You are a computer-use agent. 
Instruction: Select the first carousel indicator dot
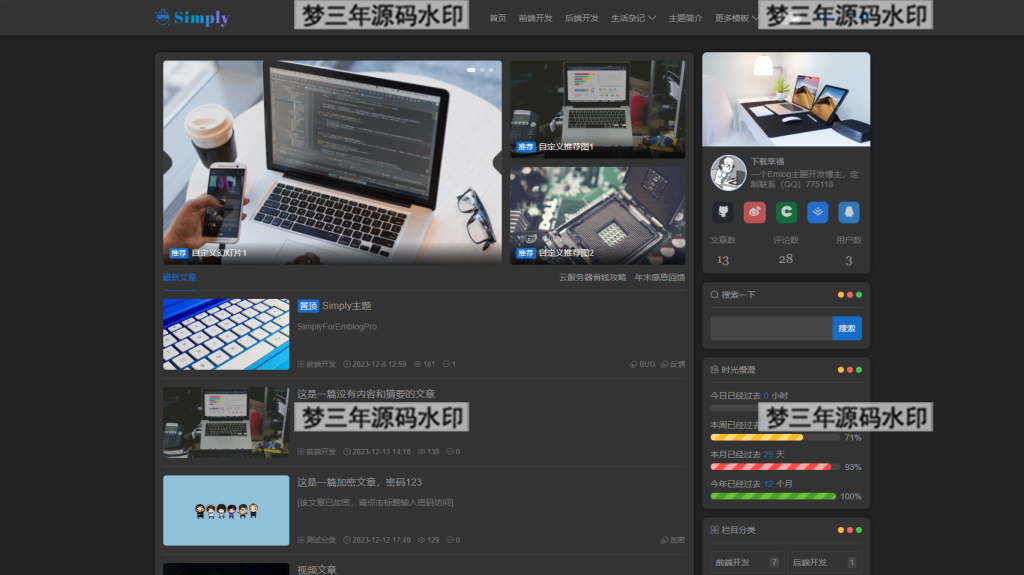[471, 70]
